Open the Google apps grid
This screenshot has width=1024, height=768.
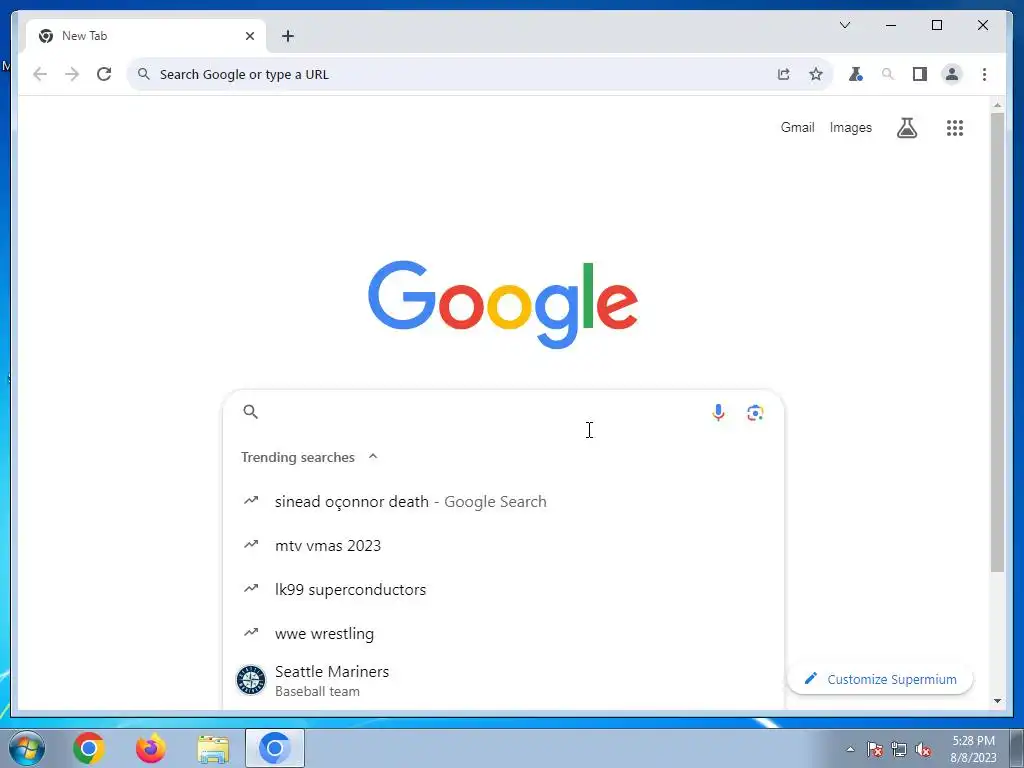coord(955,128)
